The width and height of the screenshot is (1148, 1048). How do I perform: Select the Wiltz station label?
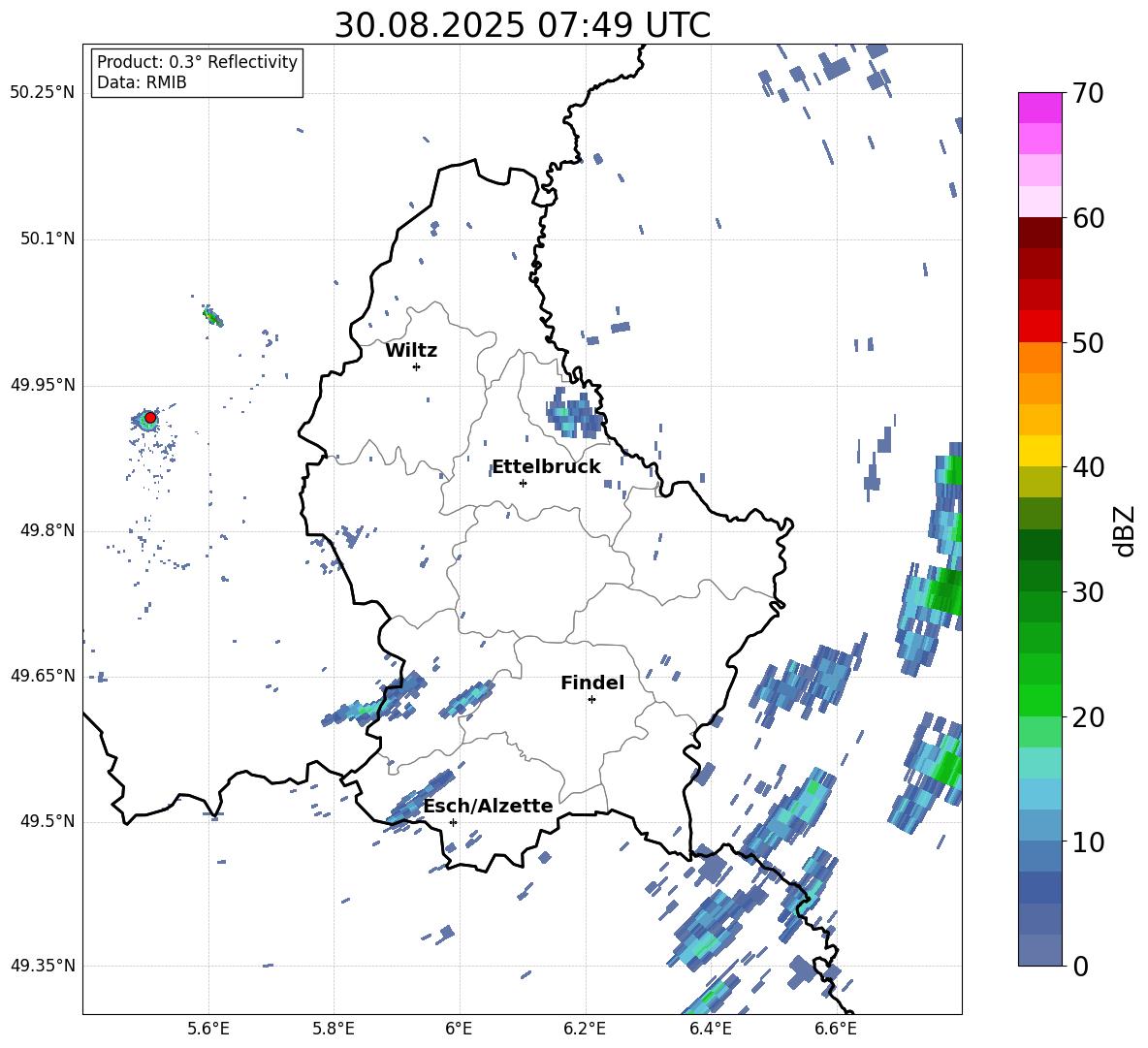[411, 351]
